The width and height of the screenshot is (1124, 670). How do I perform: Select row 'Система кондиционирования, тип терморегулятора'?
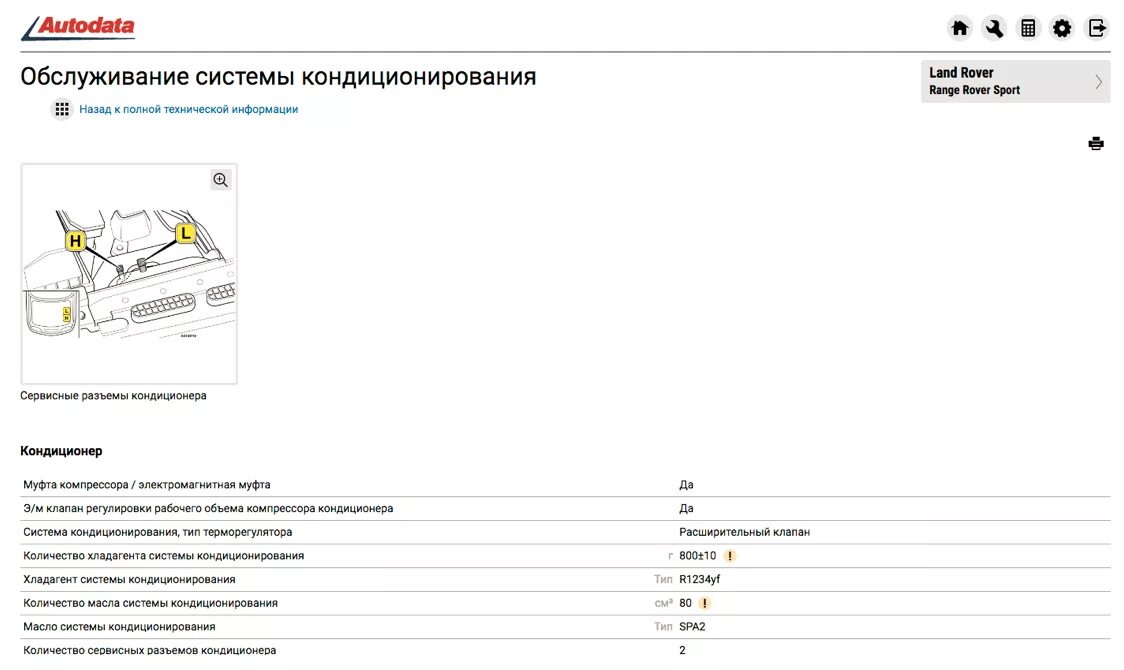coord(565,532)
